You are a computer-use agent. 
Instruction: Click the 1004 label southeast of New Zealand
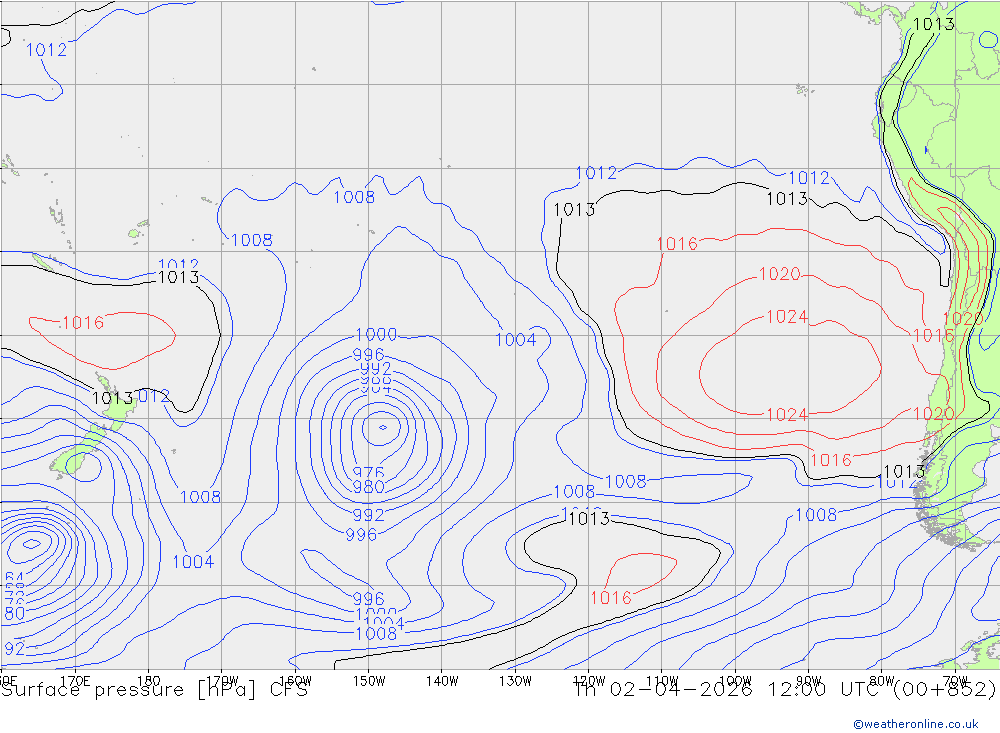(x=193, y=562)
